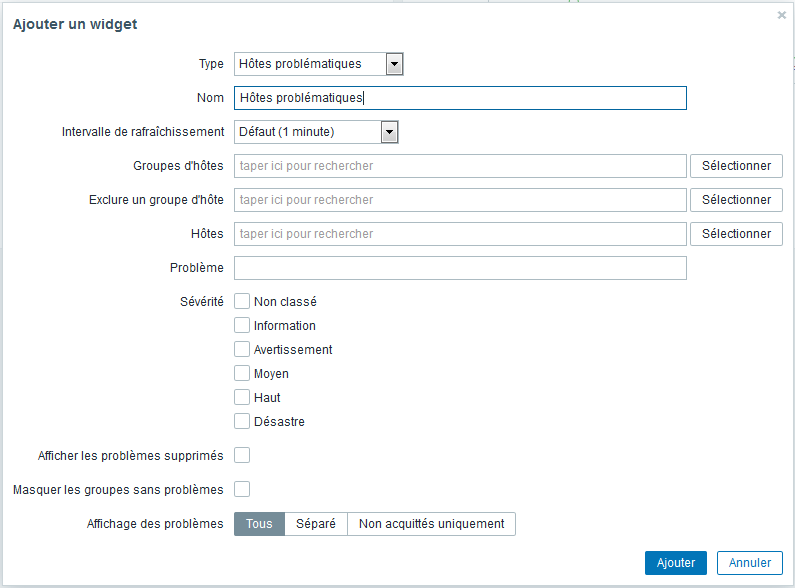Image resolution: width=795 pixels, height=588 pixels.
Task: Close the Ajouter un widget dialog
Action: (781, 15)
